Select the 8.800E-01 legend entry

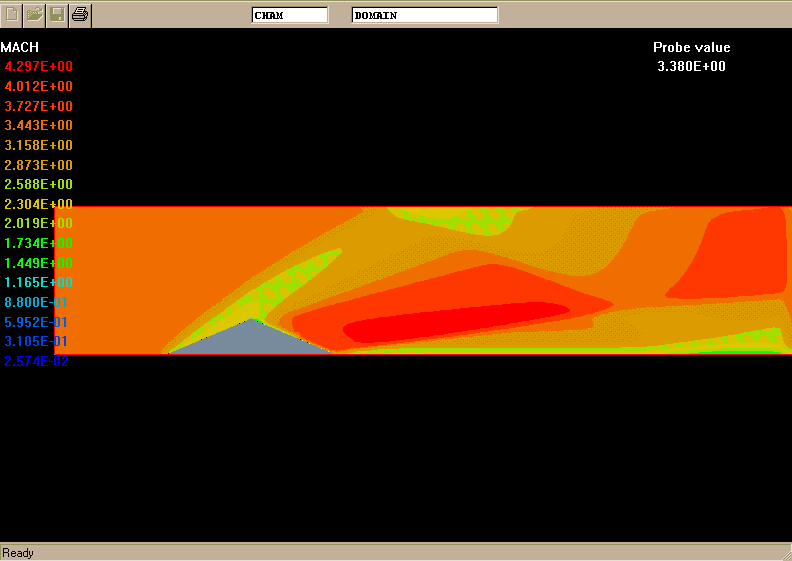tap(38, 302)
